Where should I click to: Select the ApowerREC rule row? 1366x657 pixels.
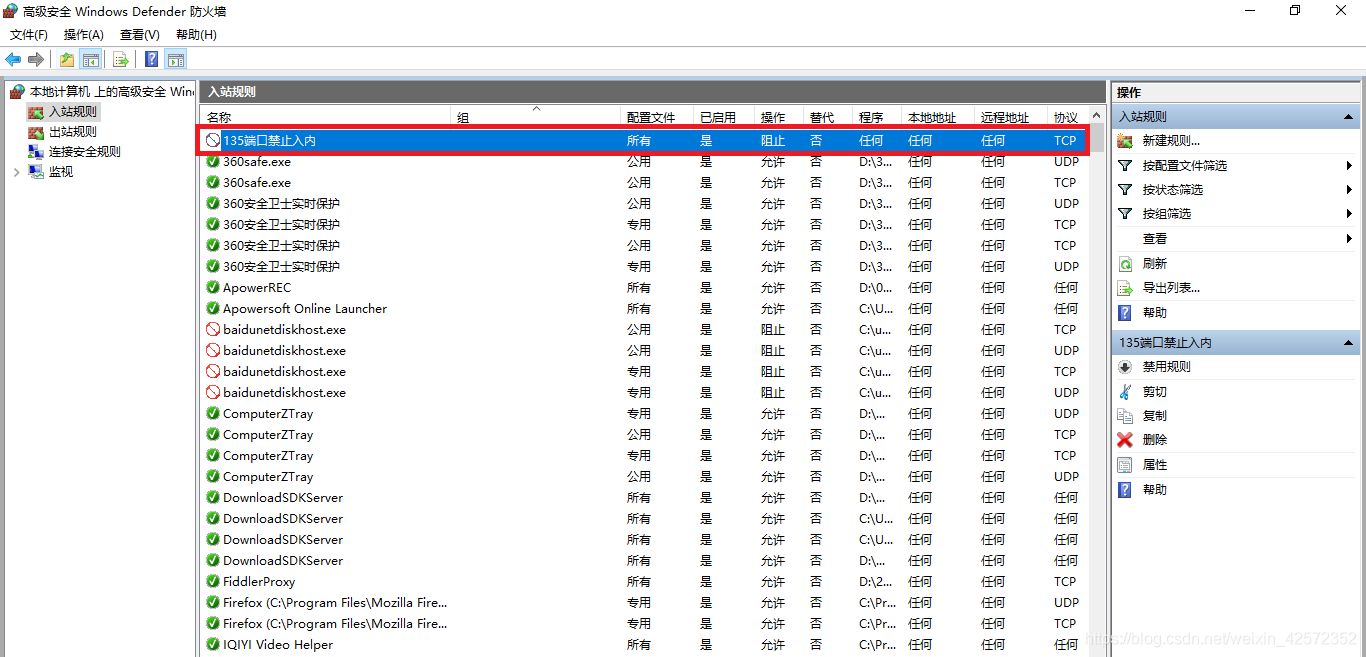pos(643,288)
